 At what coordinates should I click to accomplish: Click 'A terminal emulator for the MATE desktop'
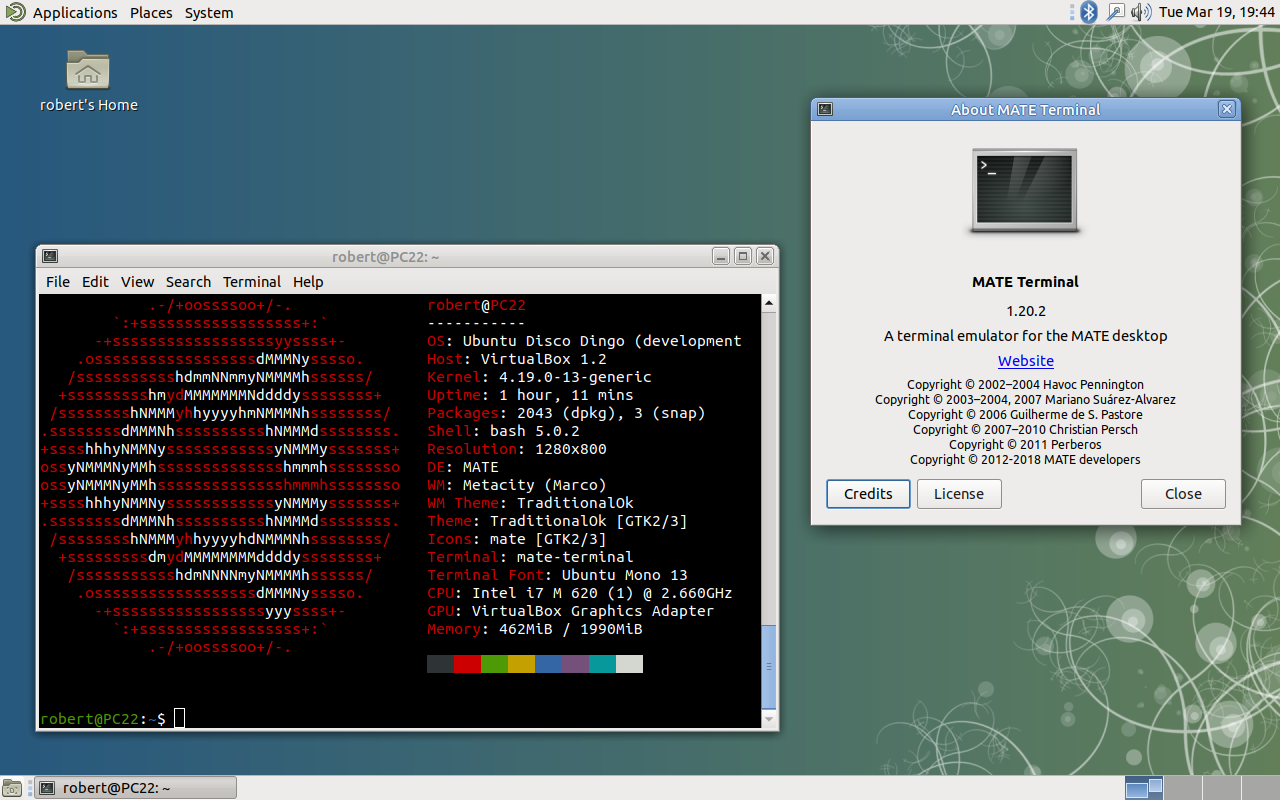(1026, 336)
